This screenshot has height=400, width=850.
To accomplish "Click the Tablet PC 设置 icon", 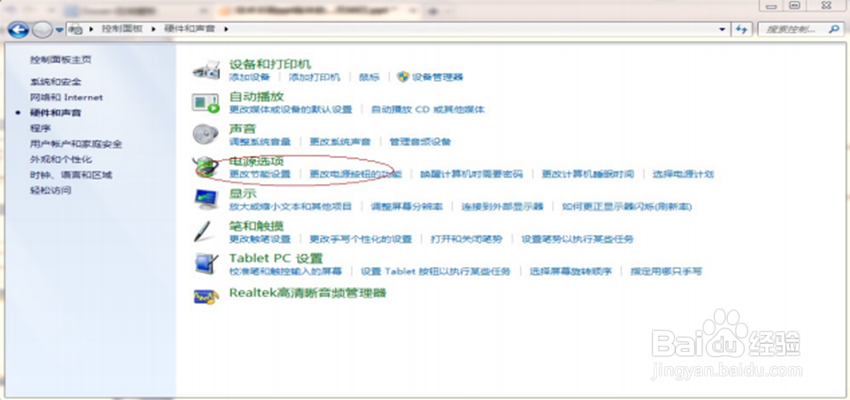I will tap(206, 264).
